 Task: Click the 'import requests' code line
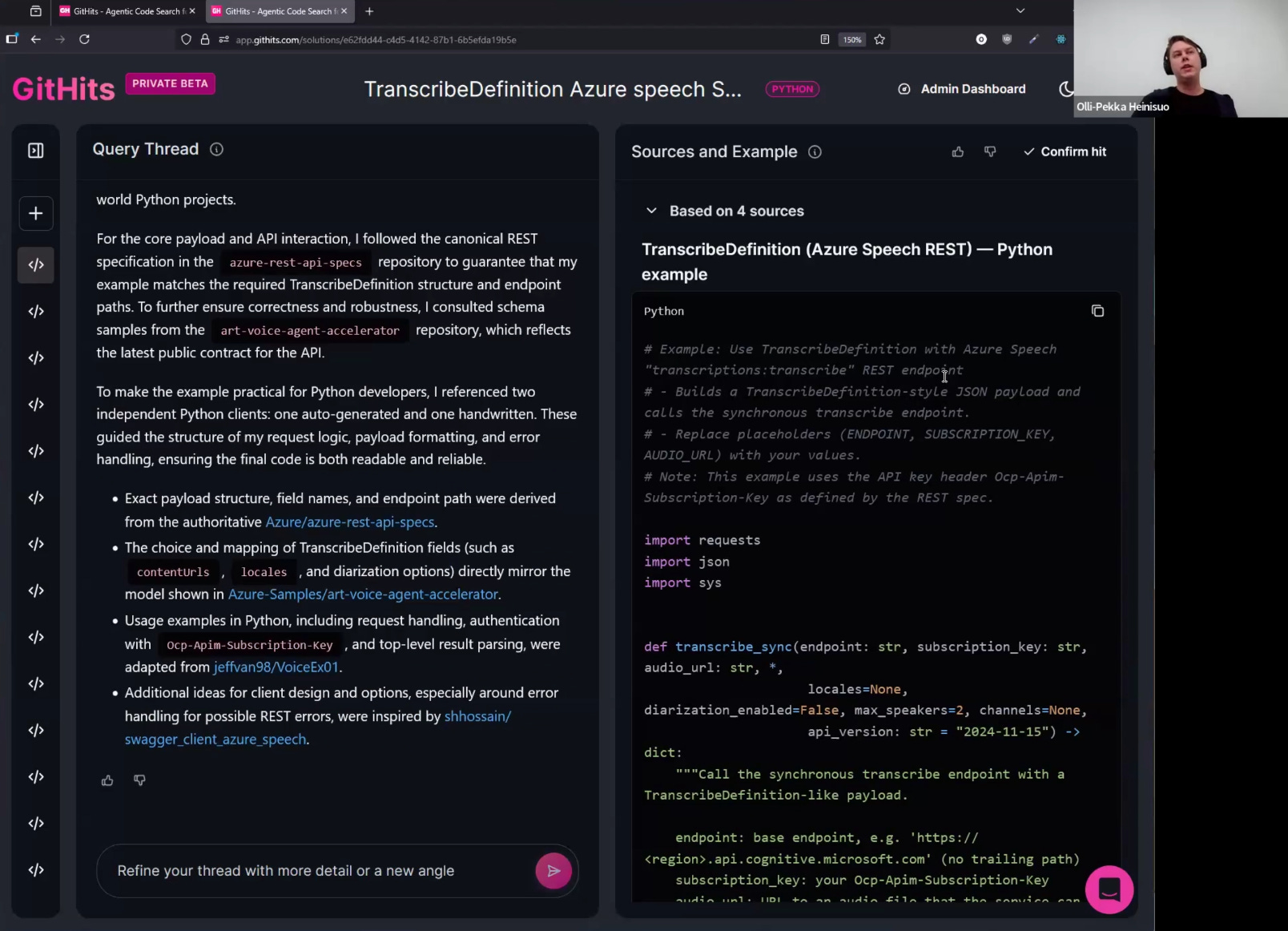(x=702, y=540)
